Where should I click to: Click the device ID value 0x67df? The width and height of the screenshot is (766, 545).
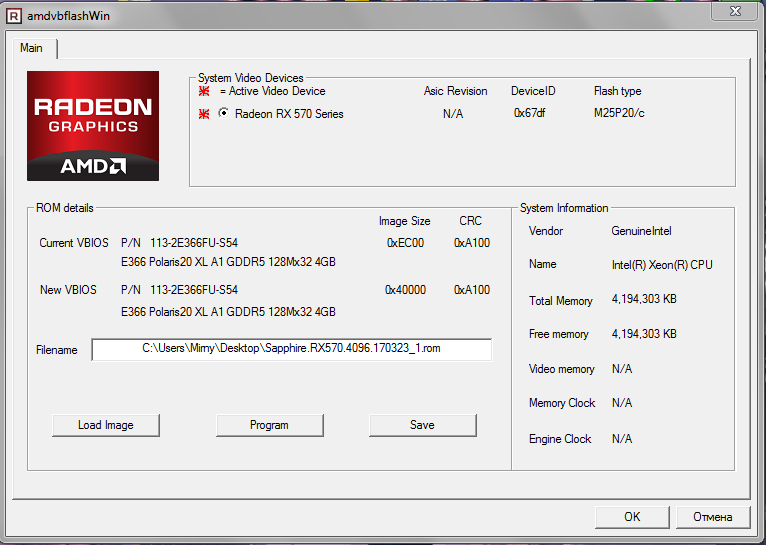(x=530, y=113)
